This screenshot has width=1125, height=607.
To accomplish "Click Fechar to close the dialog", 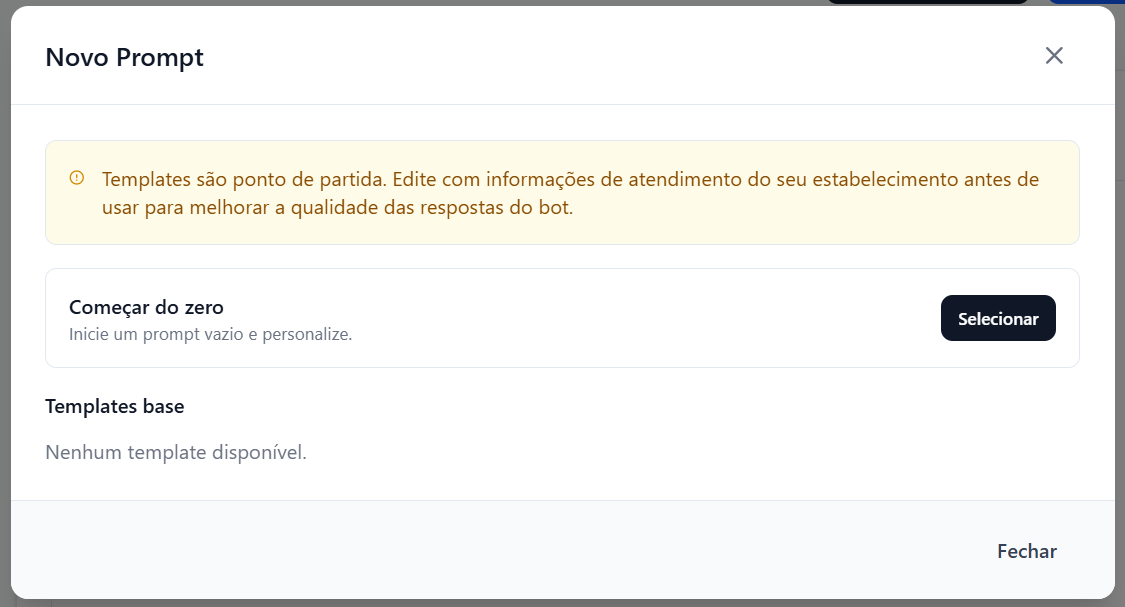I will coord(1026,551).
